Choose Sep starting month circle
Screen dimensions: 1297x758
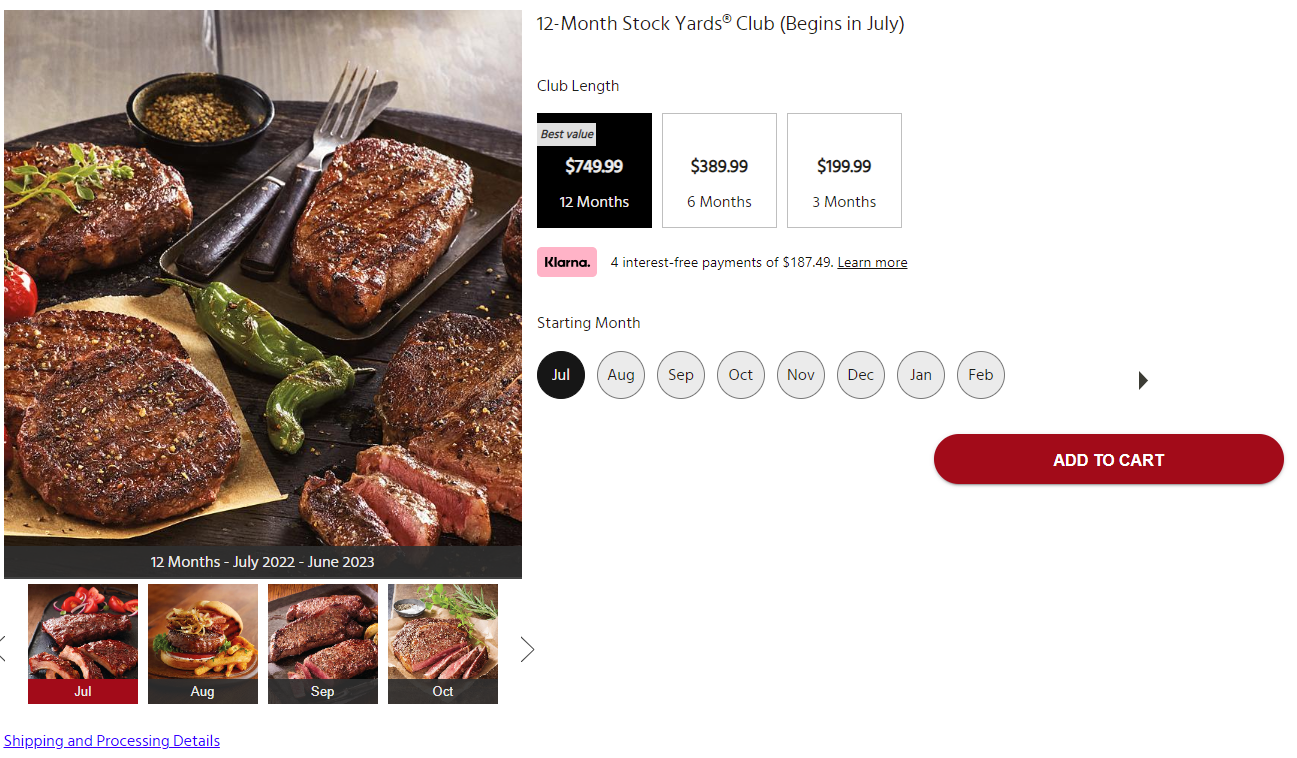tap(681, 375)
